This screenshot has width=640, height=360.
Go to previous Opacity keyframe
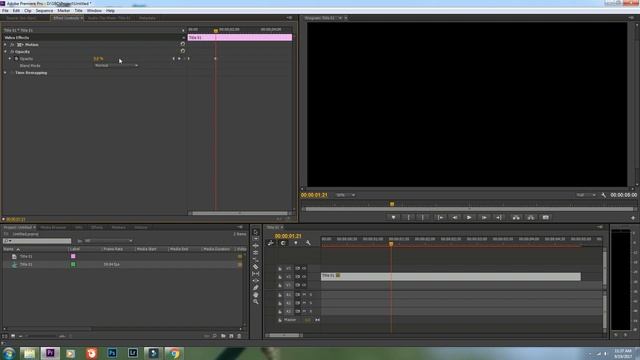pos(173,59)
